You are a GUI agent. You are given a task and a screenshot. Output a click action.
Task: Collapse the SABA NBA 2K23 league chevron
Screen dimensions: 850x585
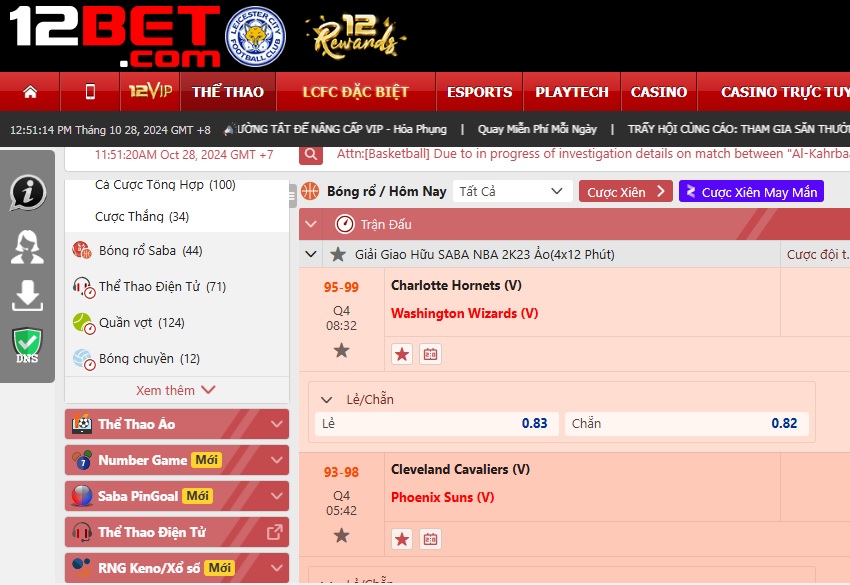tap(311, 254)
